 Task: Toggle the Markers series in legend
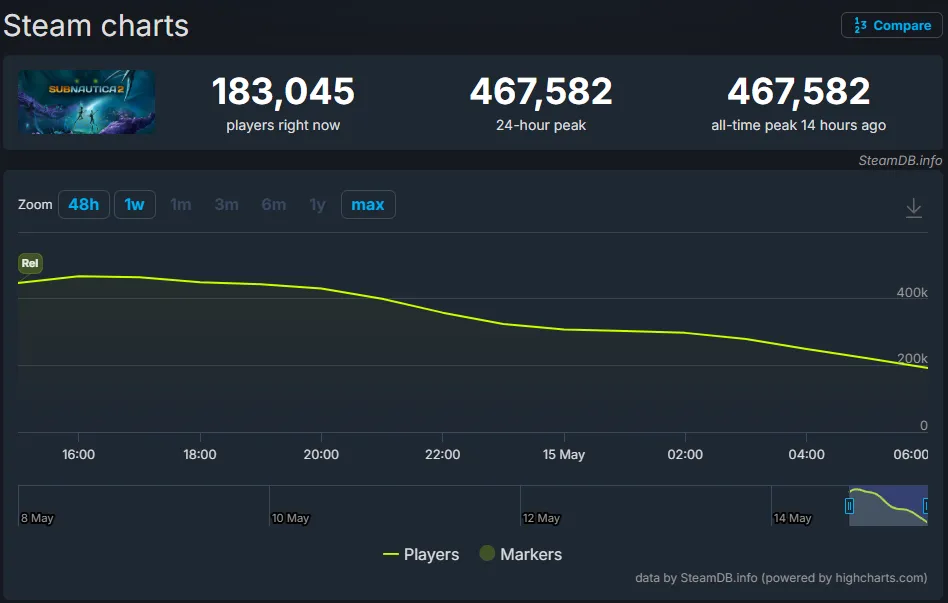click(x=521, y=554)
